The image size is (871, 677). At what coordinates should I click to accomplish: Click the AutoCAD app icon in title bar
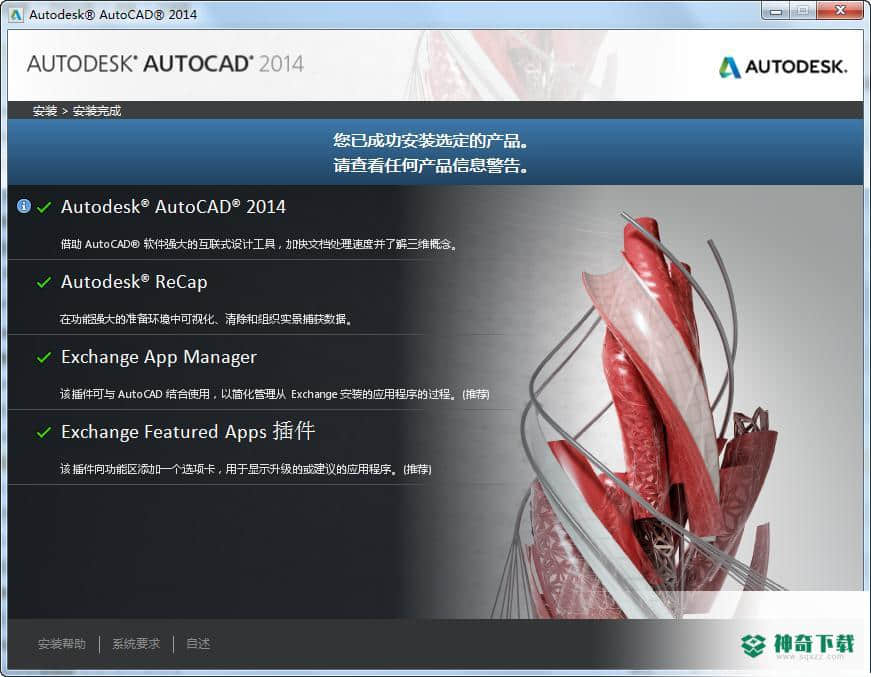pos(16,14)
